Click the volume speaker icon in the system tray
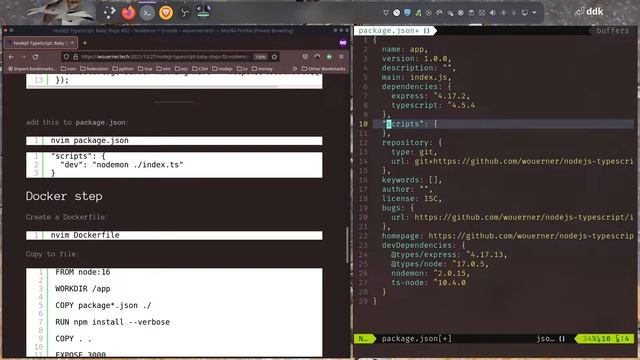The width and height of the screenshot is (640, 360). [493, 13]
